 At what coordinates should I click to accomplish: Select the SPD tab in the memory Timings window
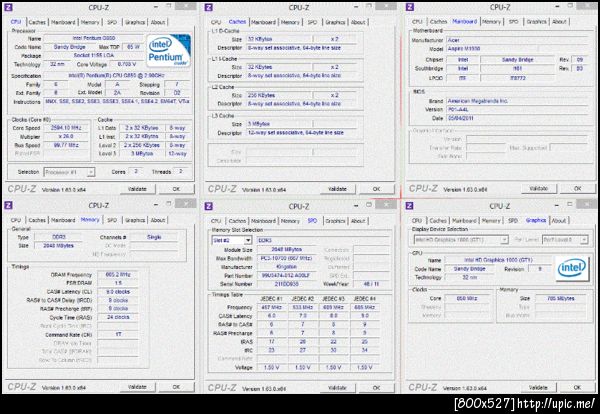pyautogui.click(x=112, y=220)
